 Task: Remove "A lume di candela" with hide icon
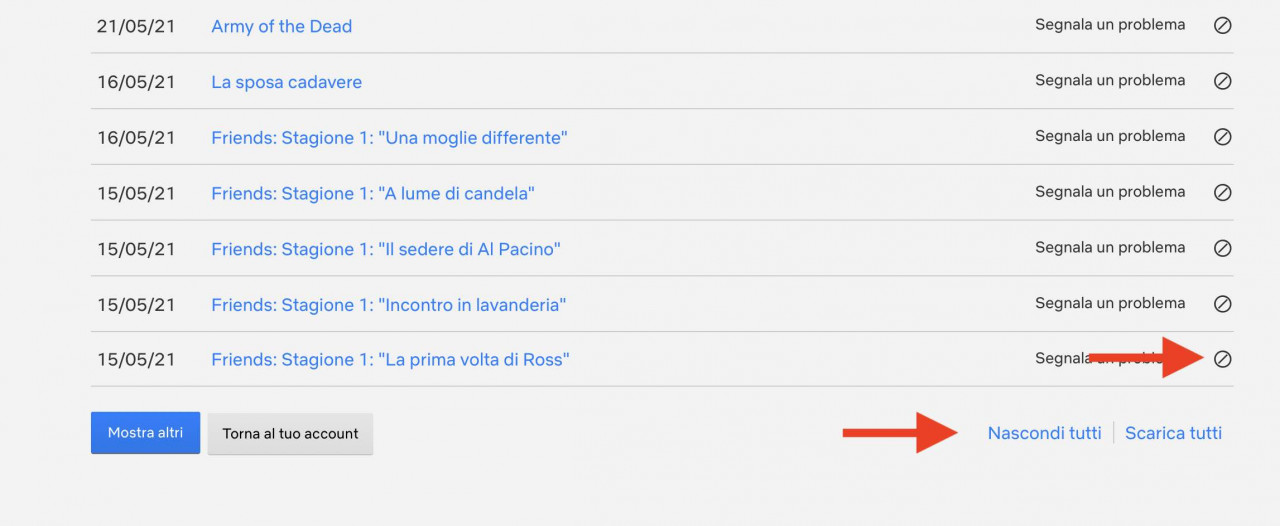[x=1222, y=193]
